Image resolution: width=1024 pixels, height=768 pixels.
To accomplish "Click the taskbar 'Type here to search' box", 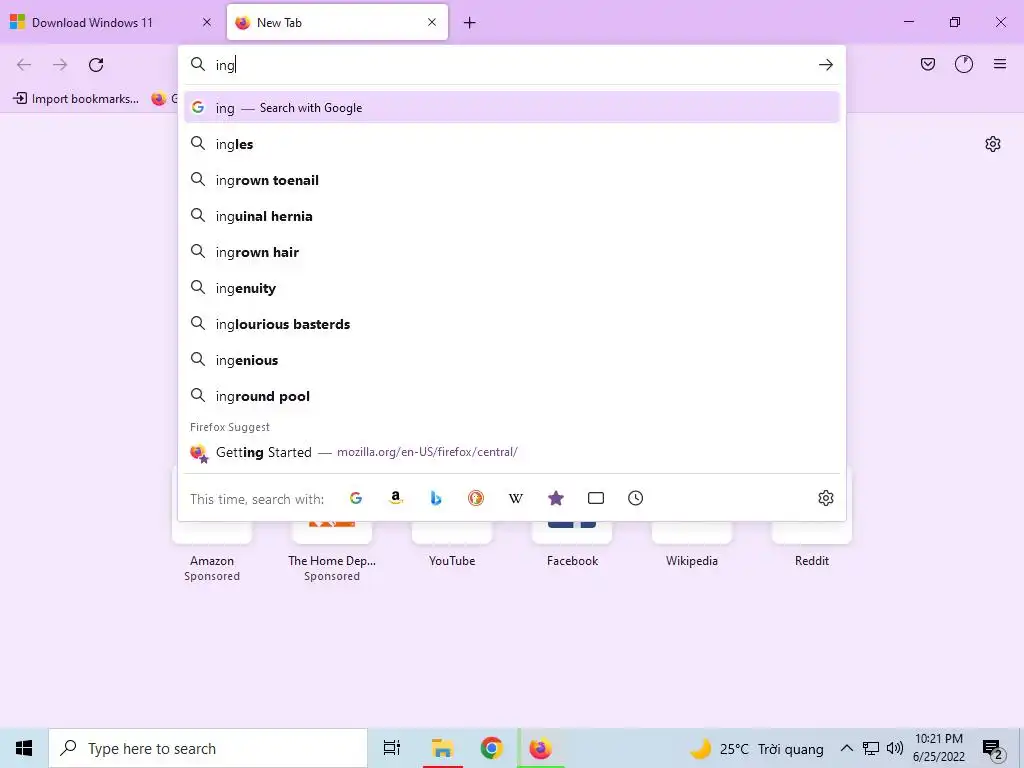I will 208,748.
